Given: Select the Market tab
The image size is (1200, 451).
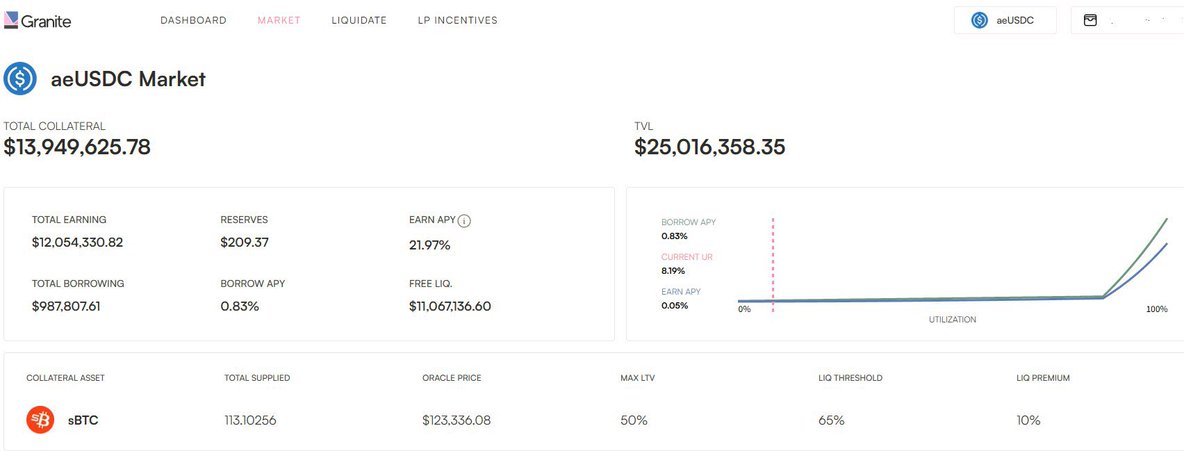Looking at the screenshot, I should (279, 20).
